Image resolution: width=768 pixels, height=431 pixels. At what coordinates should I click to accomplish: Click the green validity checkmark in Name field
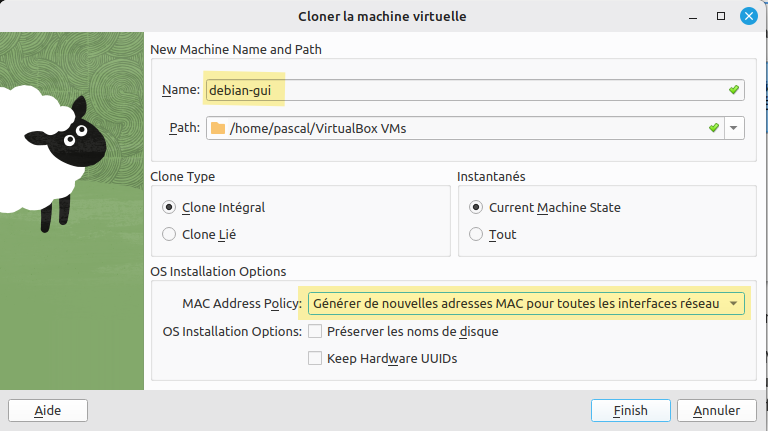(734, 90)
